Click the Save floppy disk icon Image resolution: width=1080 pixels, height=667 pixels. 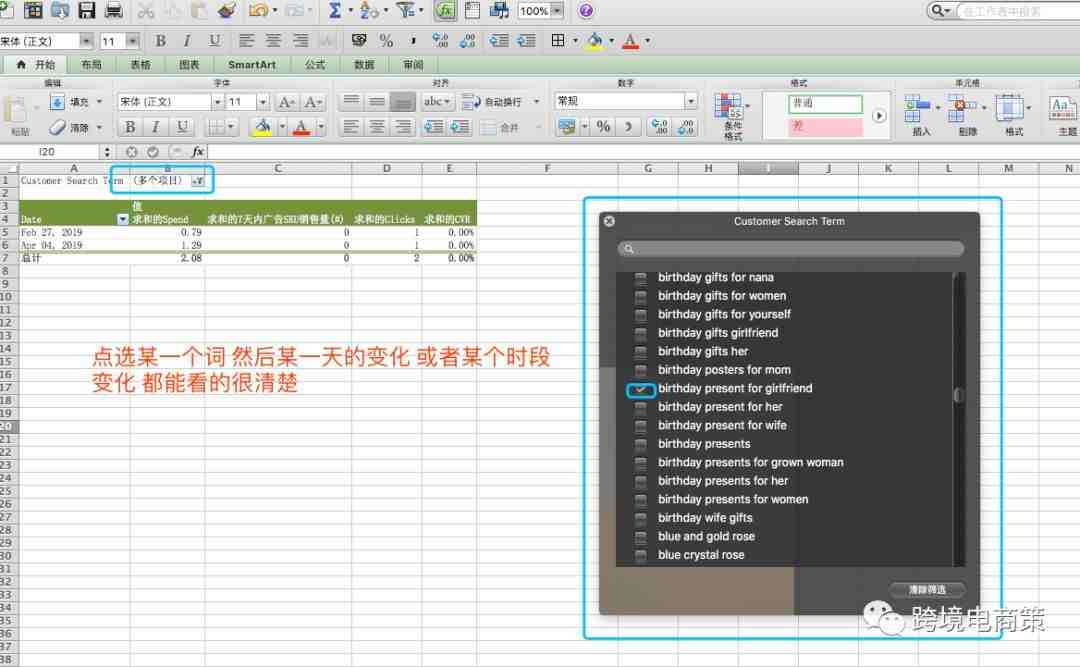[87, 10]
